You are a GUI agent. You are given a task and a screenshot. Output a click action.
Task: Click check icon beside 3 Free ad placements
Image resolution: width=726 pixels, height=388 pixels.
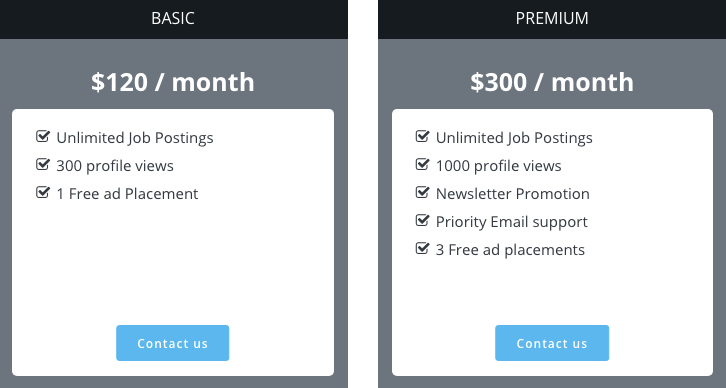422,249
